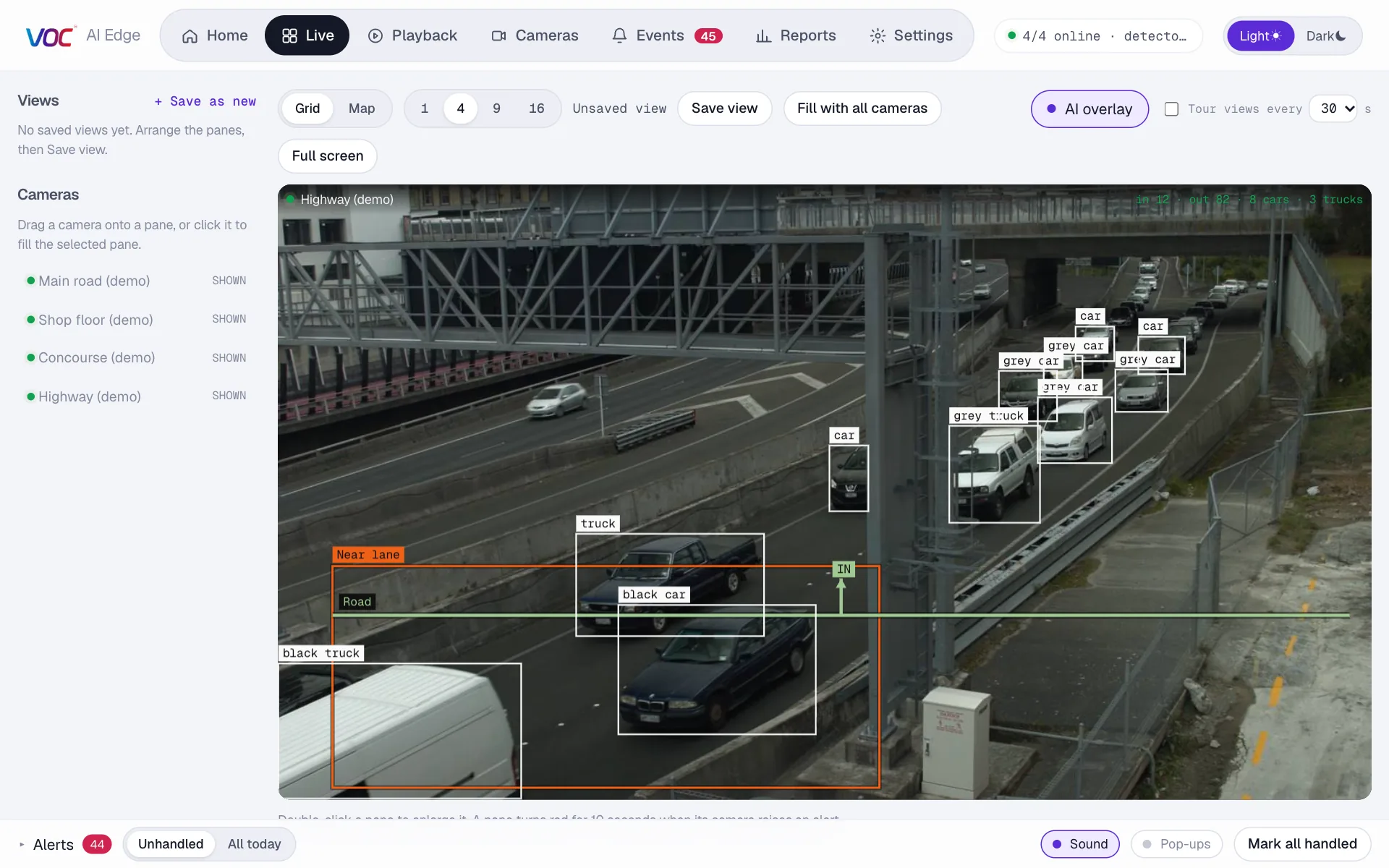Click the Near lane zone label
This screenshot has width=1389, height=868.
[x=368, y=555]
